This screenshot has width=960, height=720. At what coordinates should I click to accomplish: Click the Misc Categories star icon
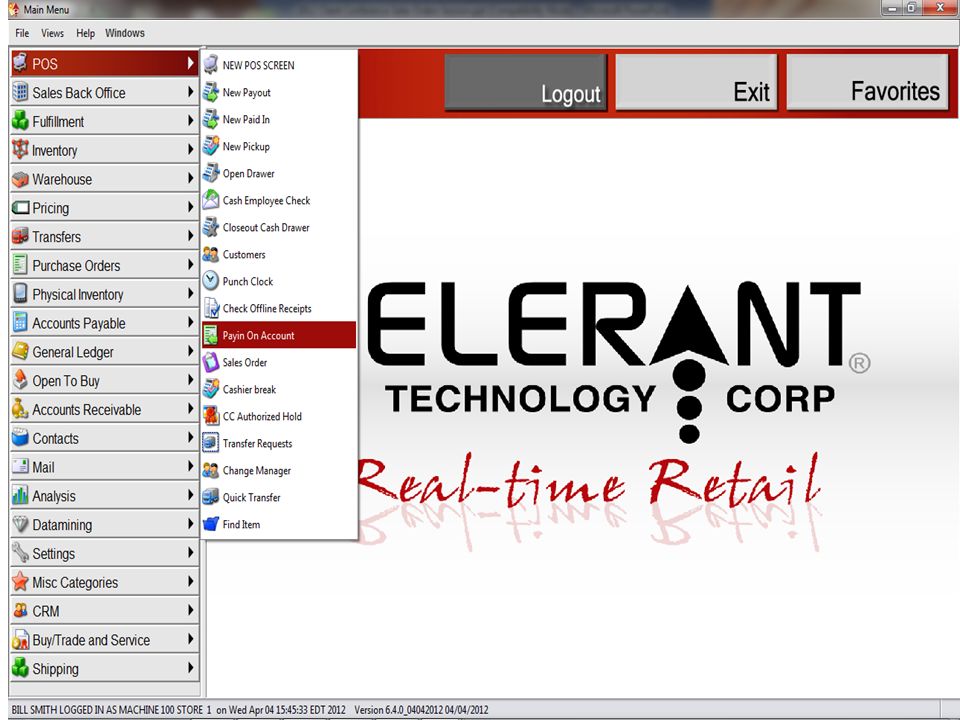coord(20,582)
